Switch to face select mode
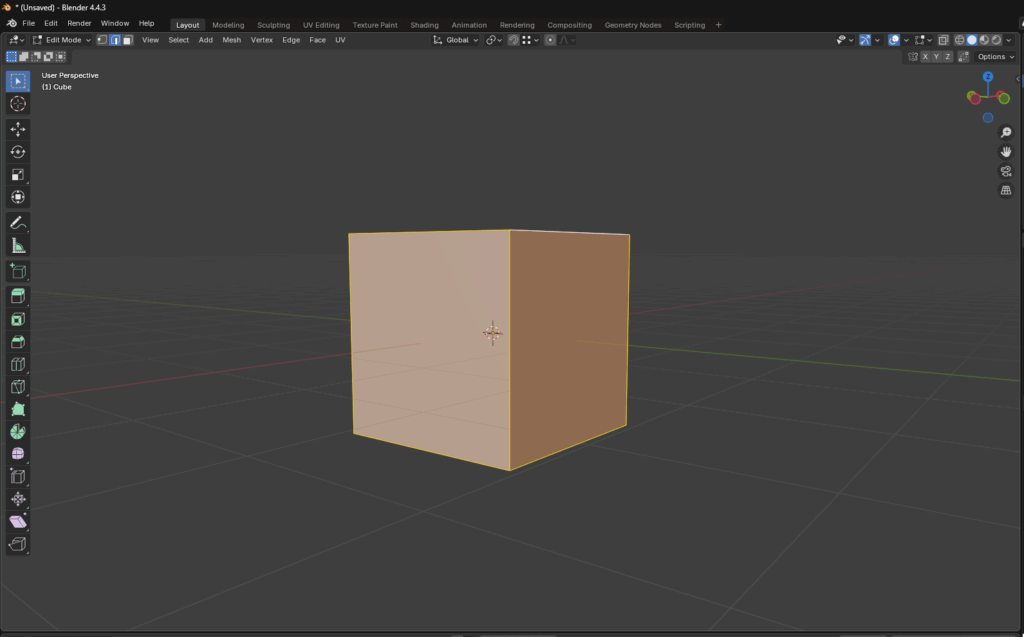 click(x=127, y=40)
